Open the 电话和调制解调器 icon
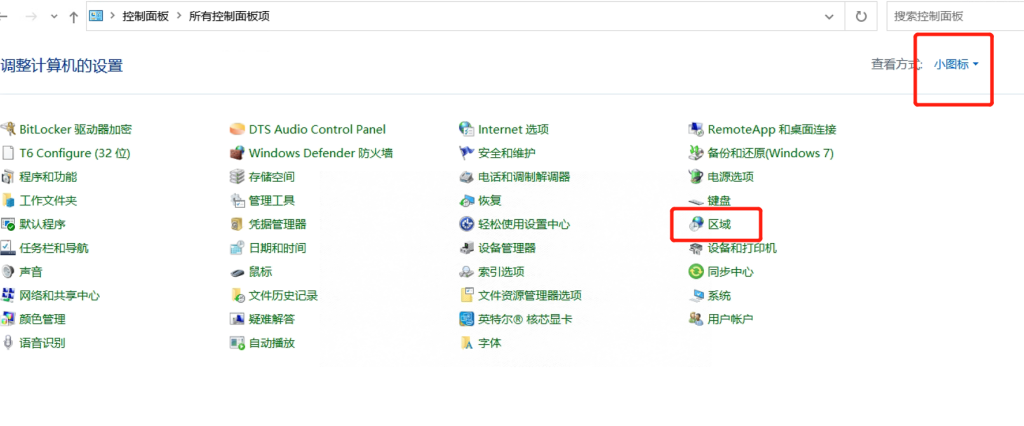1024x426 pixels. [466, 177]
